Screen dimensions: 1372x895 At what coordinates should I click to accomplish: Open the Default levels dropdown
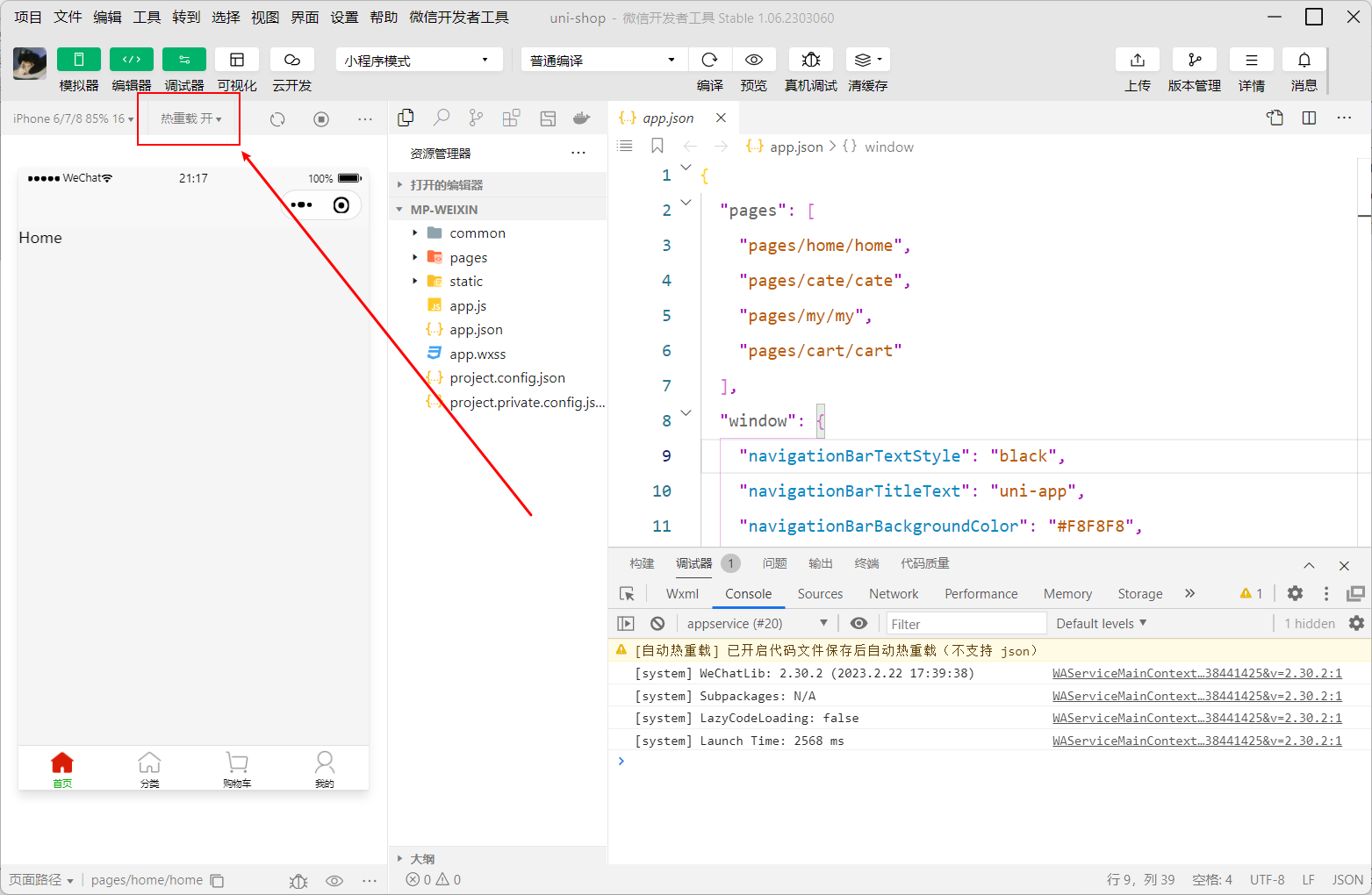click(x=1100, y=623)
